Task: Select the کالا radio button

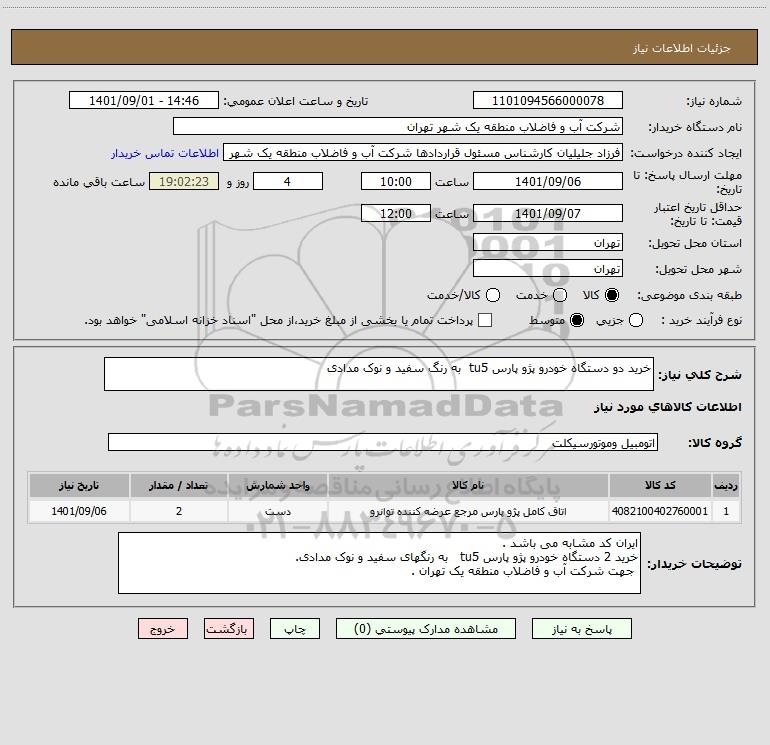Action: [x=612, y=295]
